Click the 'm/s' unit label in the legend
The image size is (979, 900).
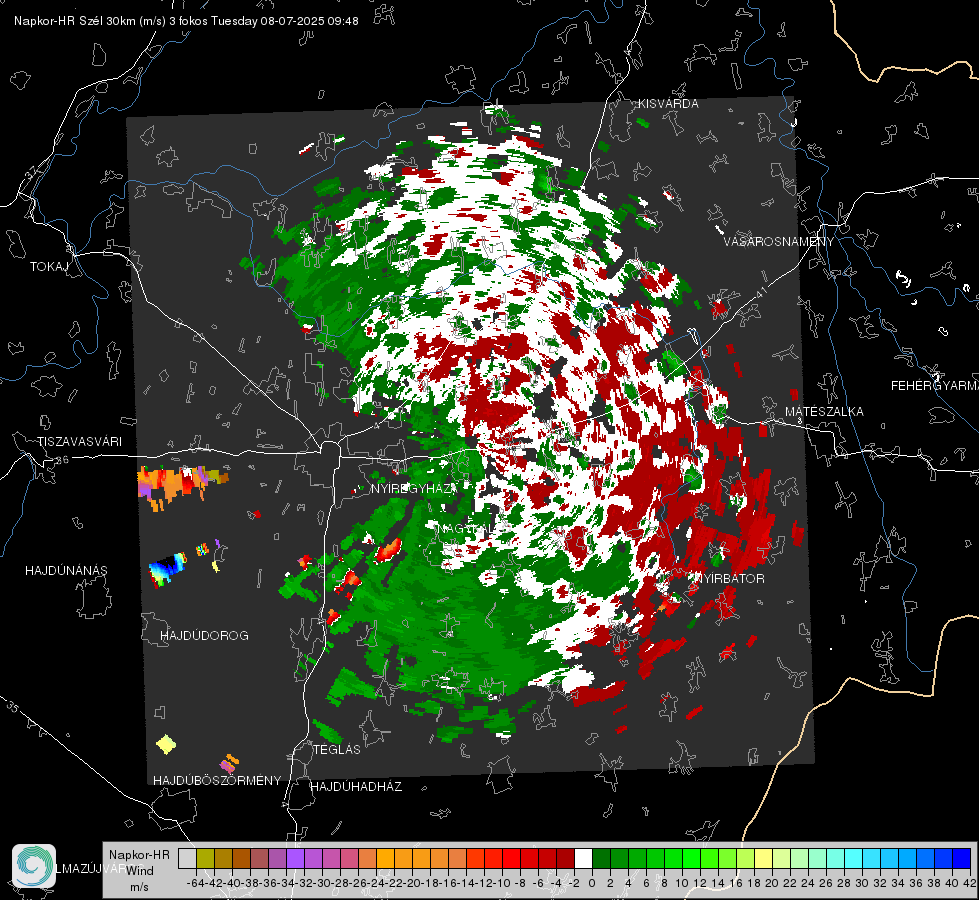coord(139,887)
